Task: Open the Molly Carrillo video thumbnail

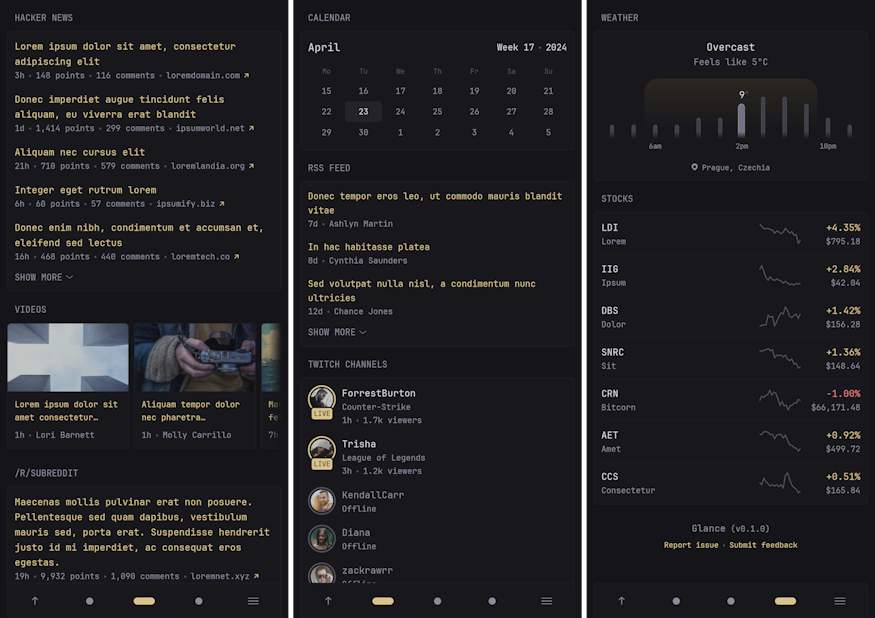Action: pyautogui.click(x=194, y=357)
